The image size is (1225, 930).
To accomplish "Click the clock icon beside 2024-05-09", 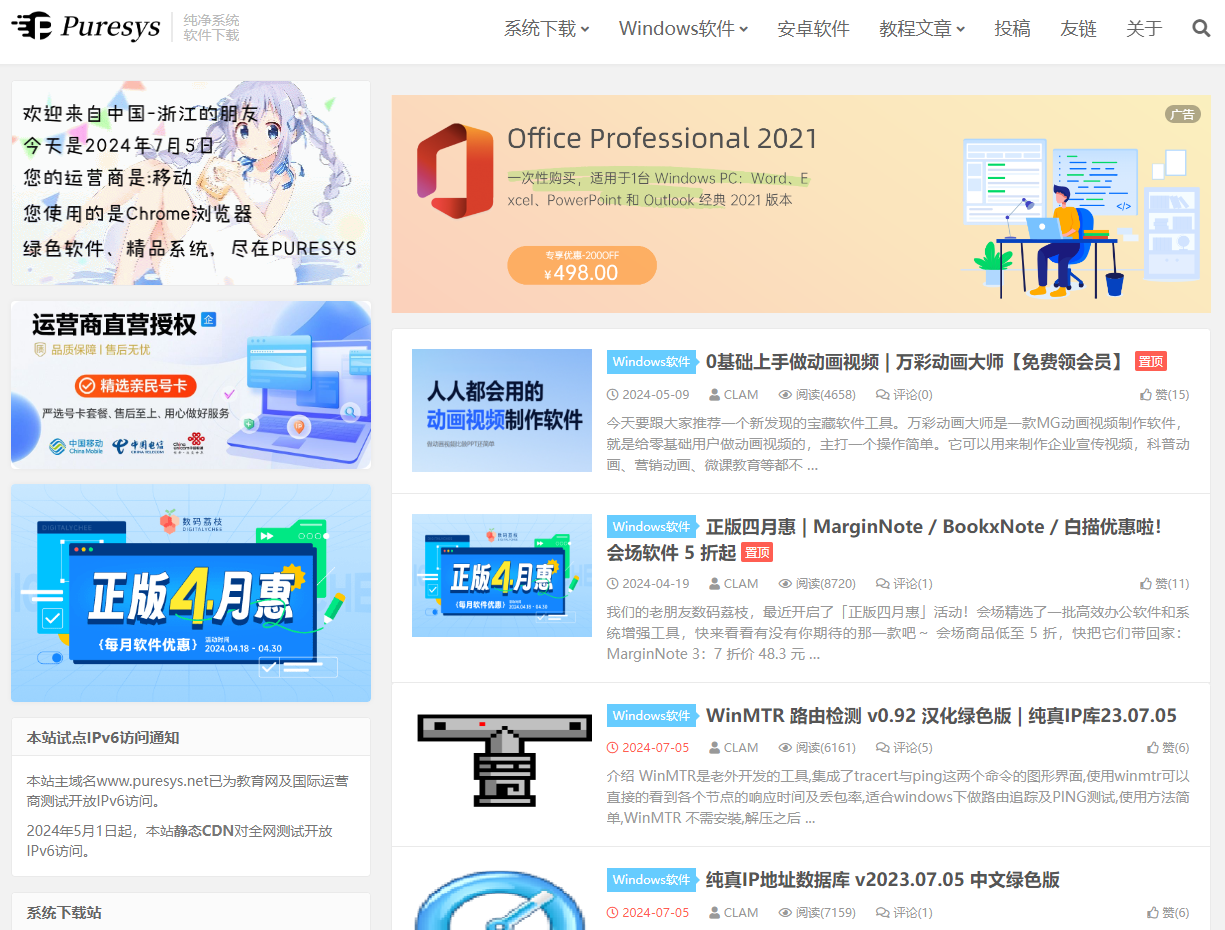I will pos(613,395).
